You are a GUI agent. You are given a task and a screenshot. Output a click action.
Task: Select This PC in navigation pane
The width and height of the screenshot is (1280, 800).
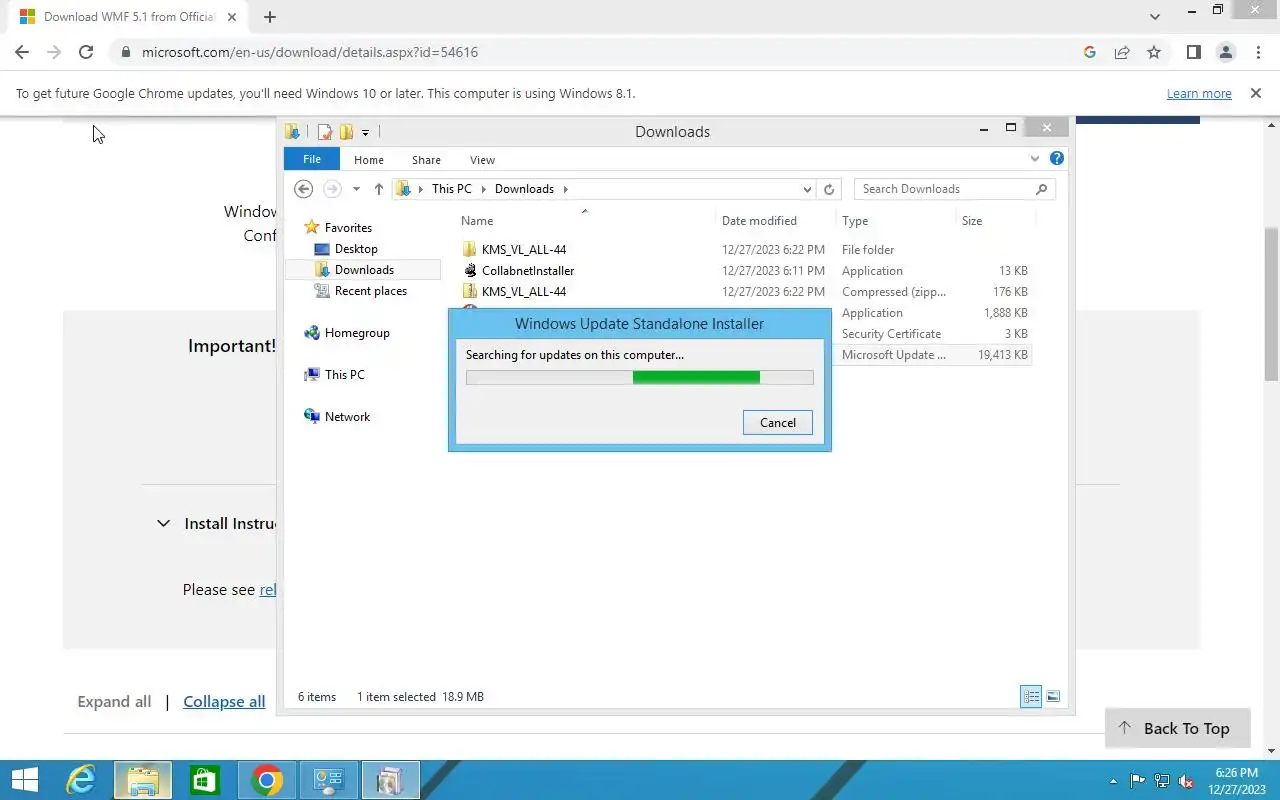point(344,375)
